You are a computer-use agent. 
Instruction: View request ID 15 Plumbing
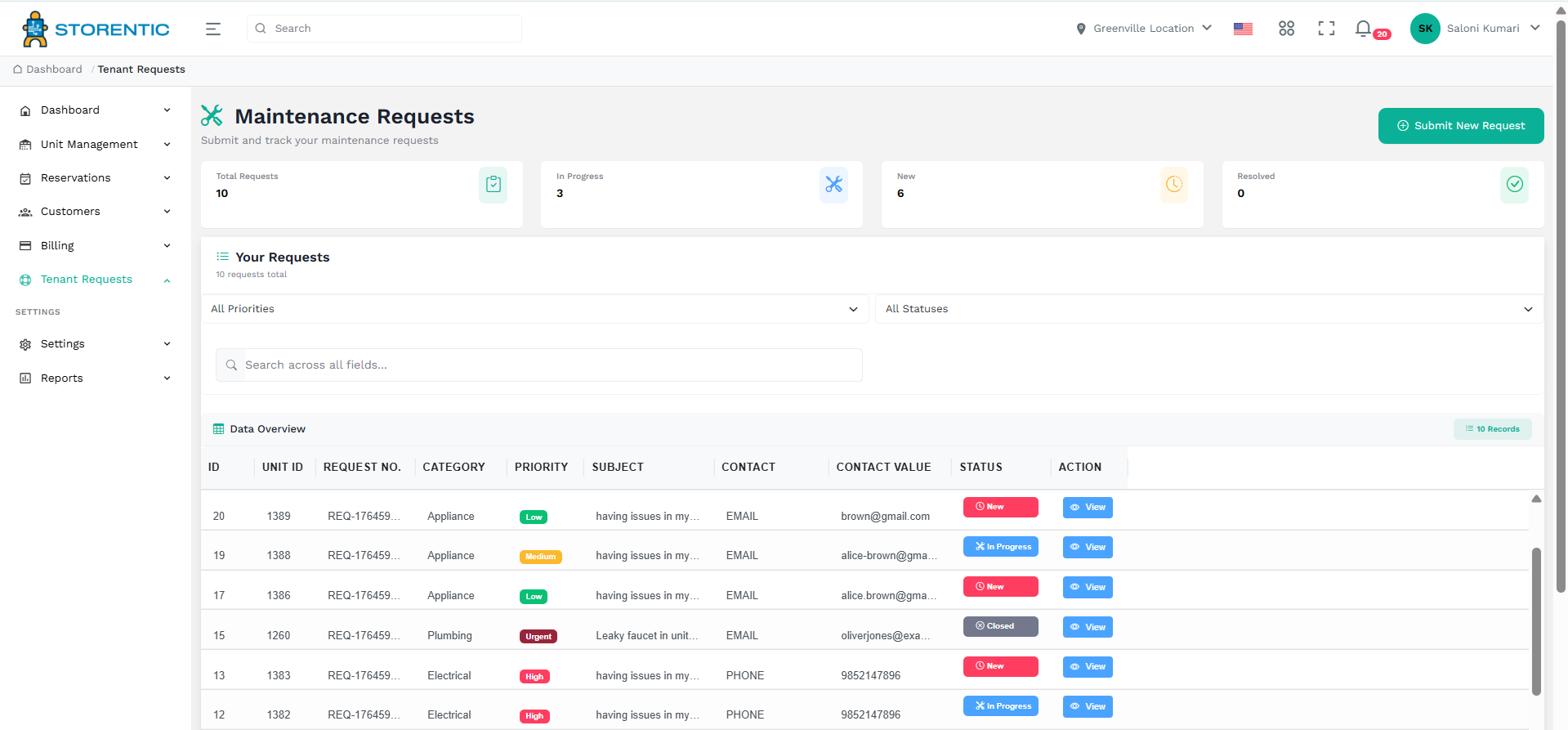[x=1088, y=627]
